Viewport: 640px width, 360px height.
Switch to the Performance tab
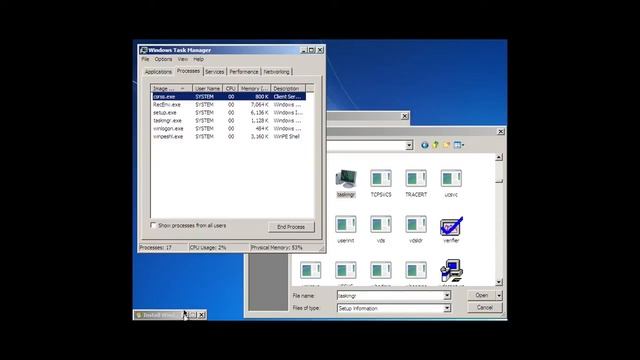click(244, 72)
